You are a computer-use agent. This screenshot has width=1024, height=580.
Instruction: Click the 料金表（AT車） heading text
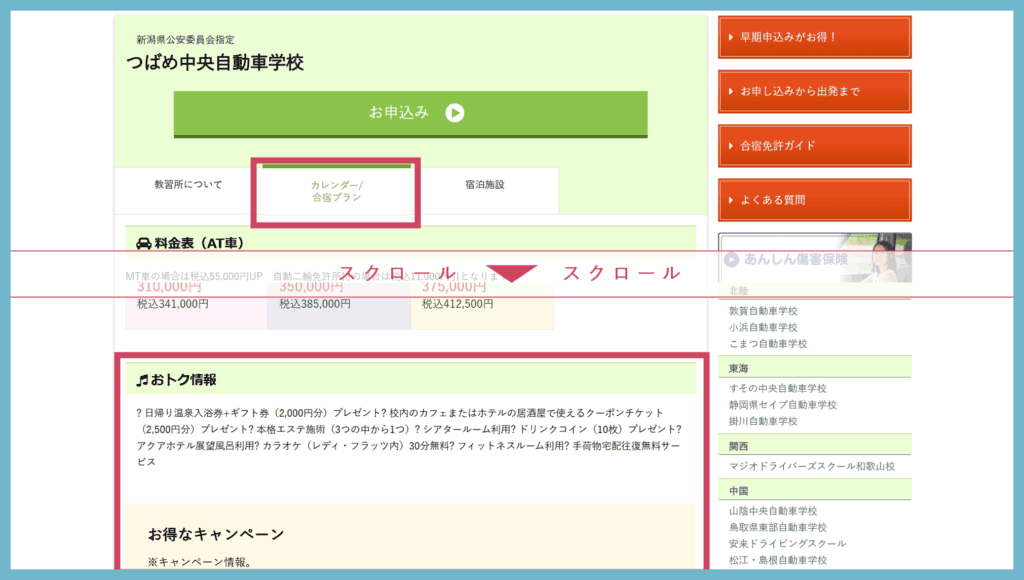199,244
